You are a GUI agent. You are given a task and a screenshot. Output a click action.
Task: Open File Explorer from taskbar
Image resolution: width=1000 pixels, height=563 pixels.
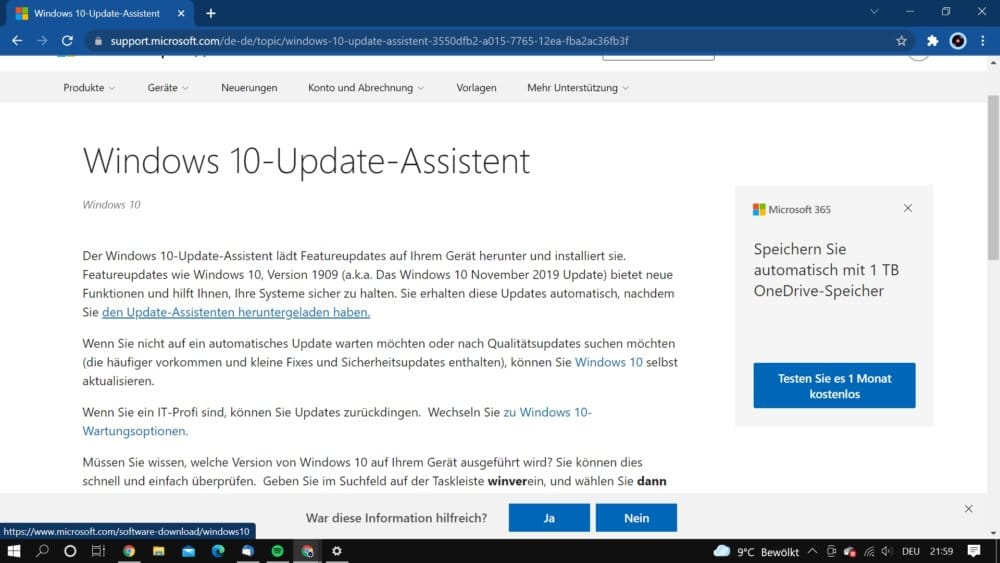point(158,551)
